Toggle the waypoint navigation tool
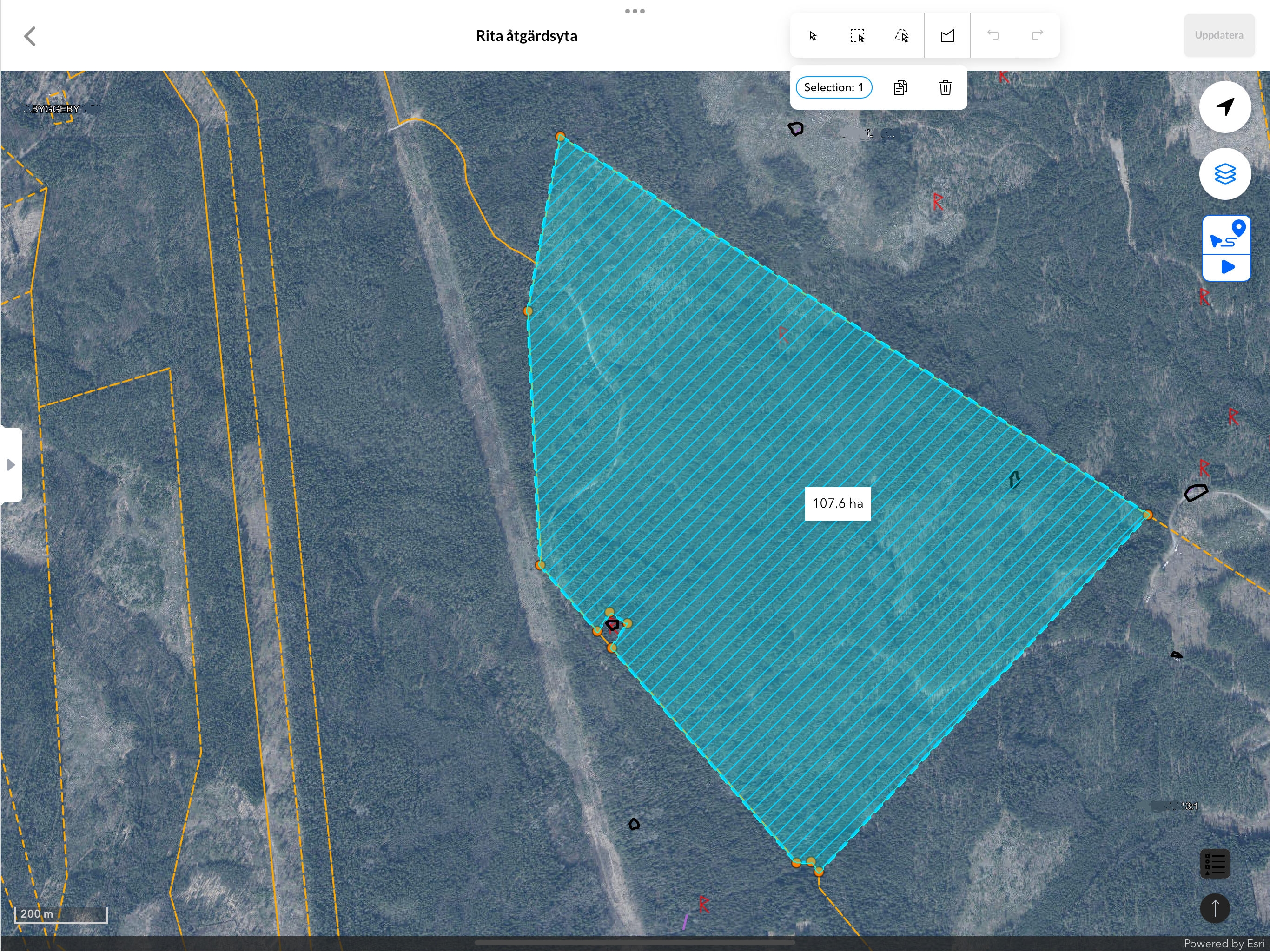The image size is (1270, 952). tap(1226, 235)
